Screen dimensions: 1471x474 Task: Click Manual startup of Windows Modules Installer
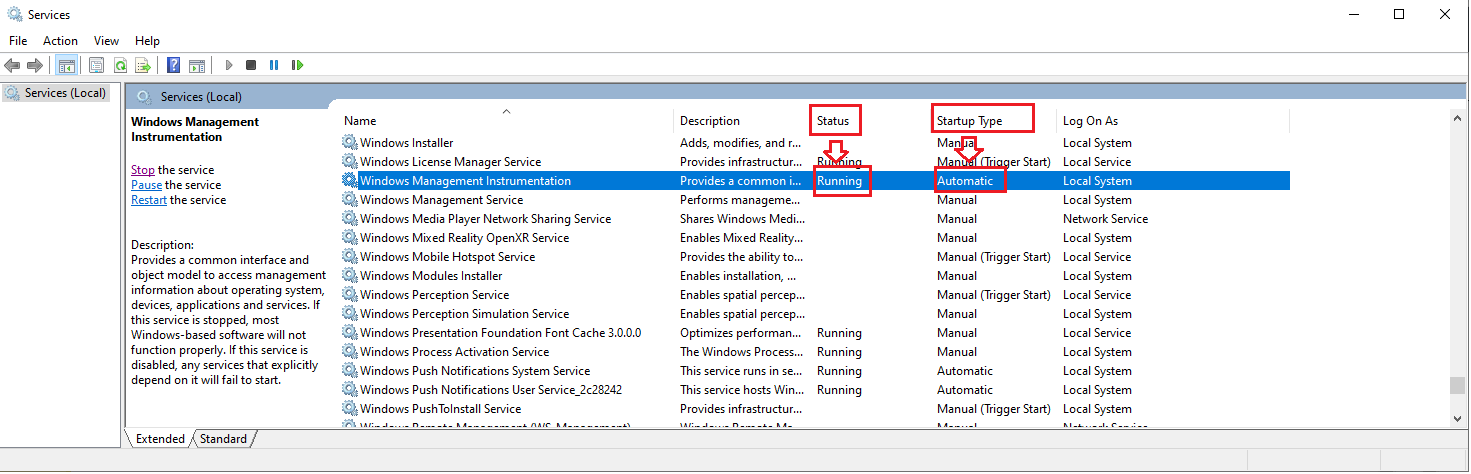957,276
